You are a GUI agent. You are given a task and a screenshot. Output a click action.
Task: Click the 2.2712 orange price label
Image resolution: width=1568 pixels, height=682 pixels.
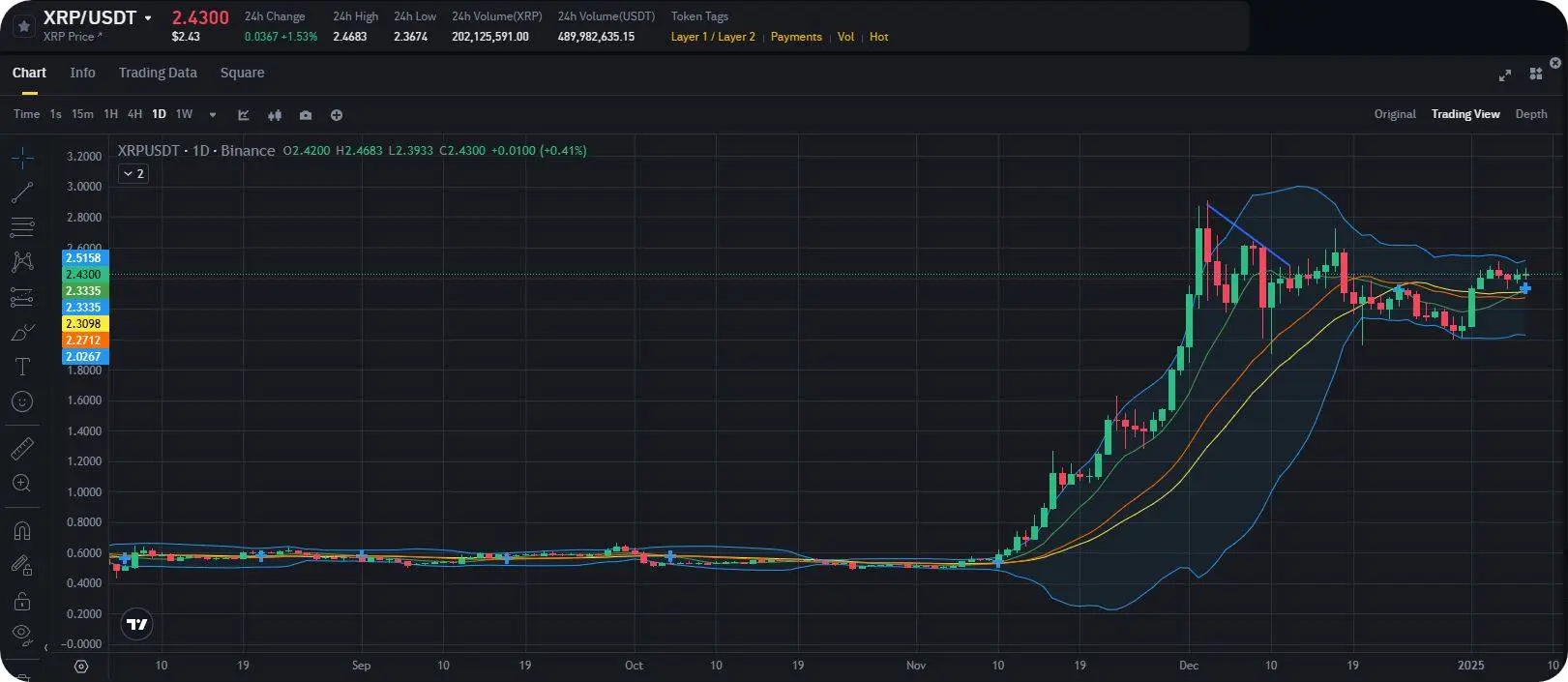[83, 341]
